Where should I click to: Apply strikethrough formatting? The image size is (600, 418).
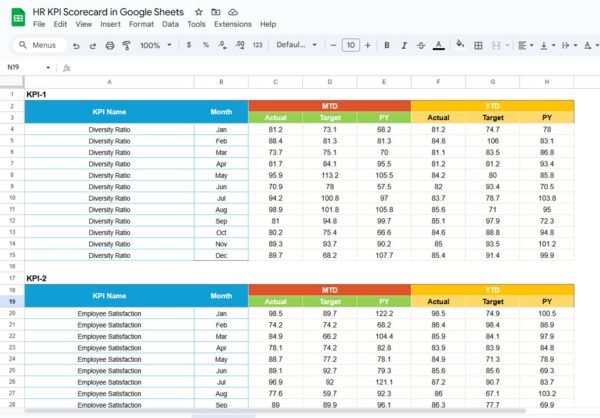pos(421,45)
